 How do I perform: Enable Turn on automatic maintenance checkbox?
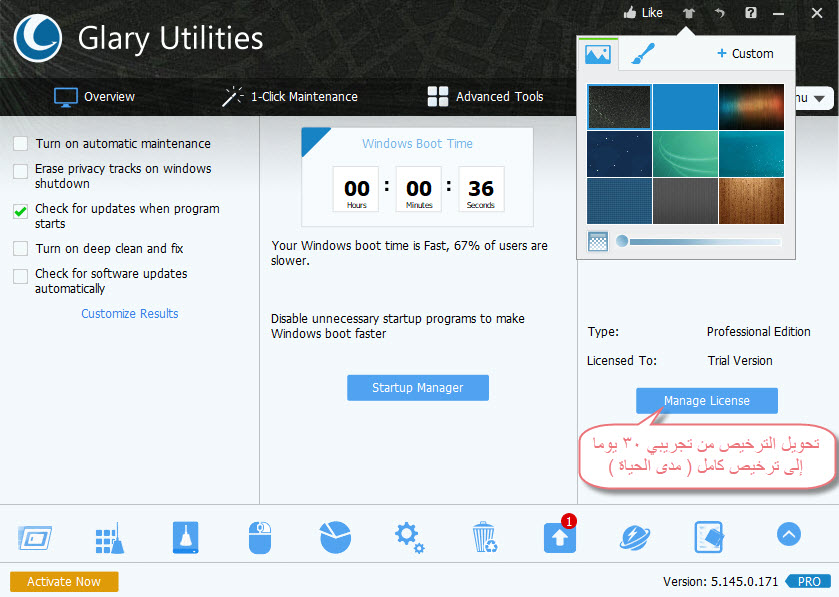[x=20, y=143]
